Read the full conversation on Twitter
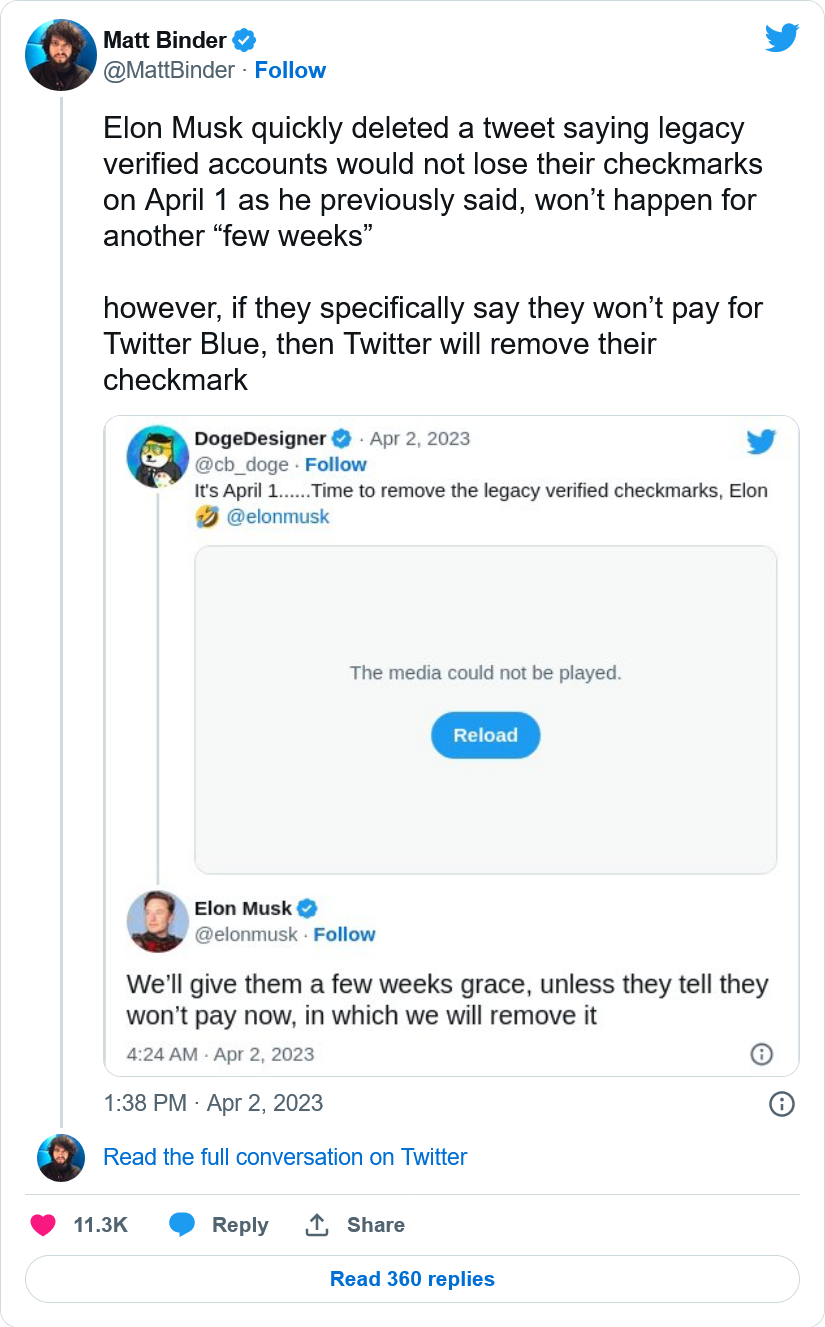 coord(285,1157)
